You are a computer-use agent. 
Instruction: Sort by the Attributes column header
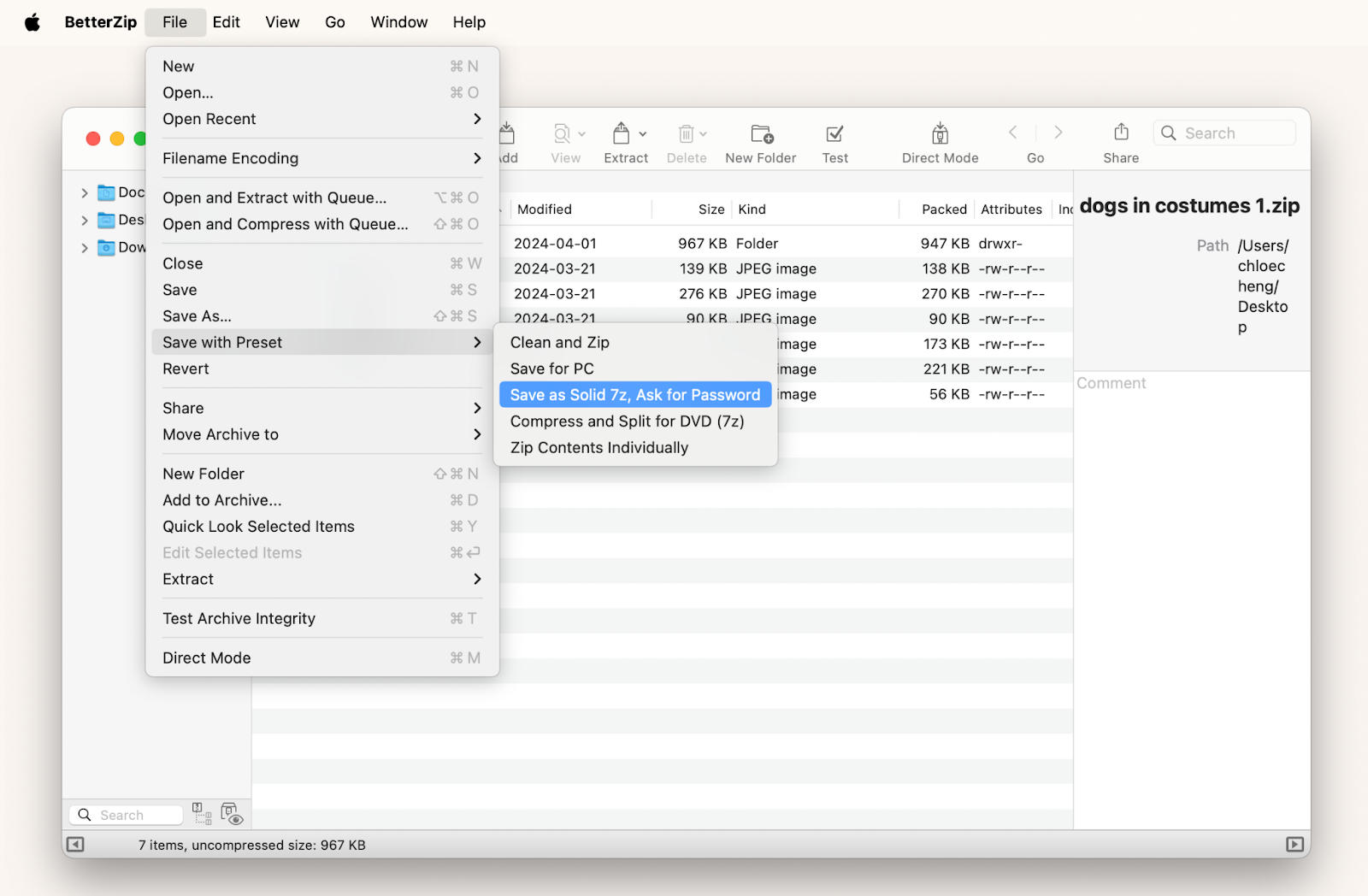click(x=1012, y=209)
